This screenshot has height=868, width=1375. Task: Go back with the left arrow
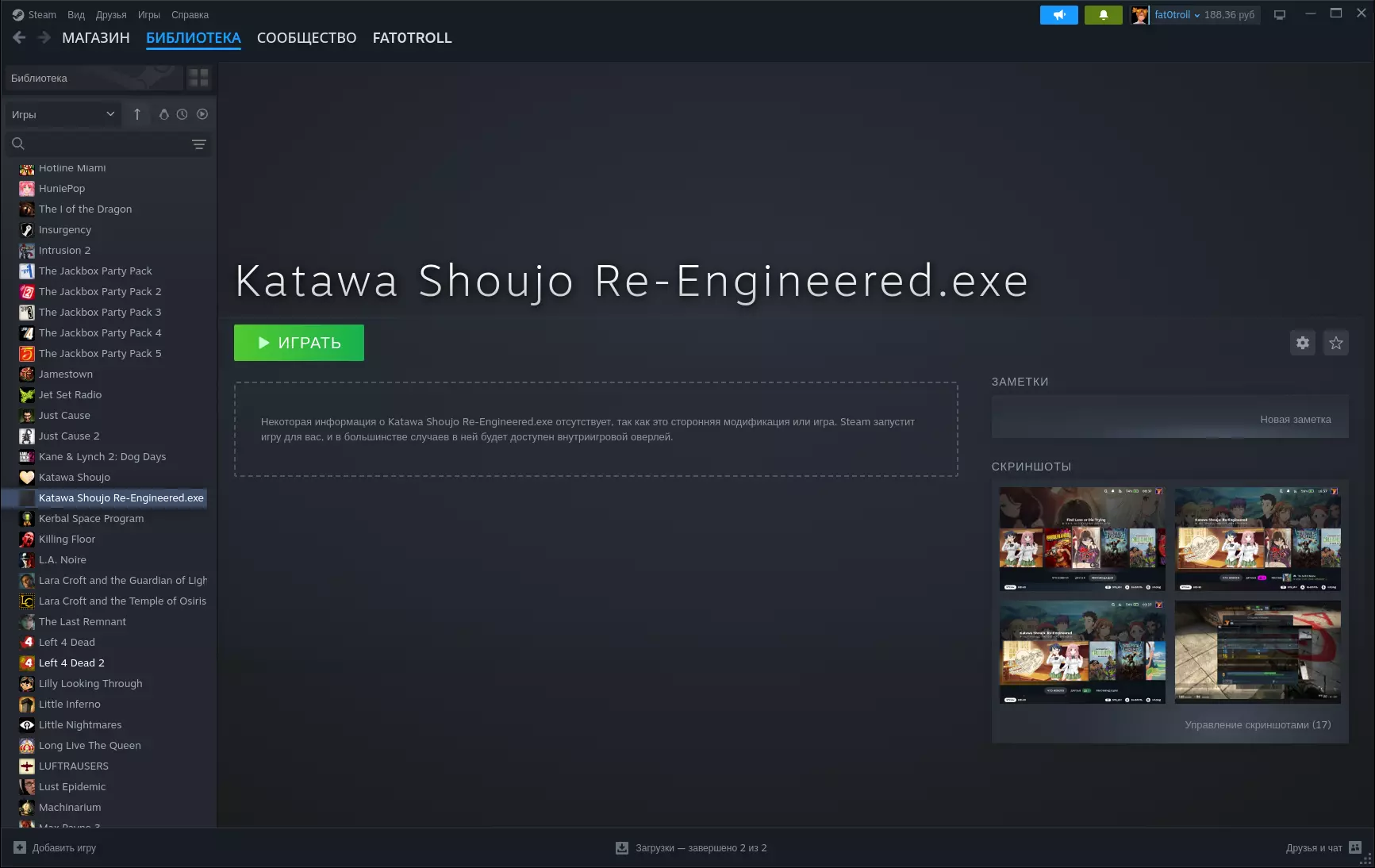20,37
